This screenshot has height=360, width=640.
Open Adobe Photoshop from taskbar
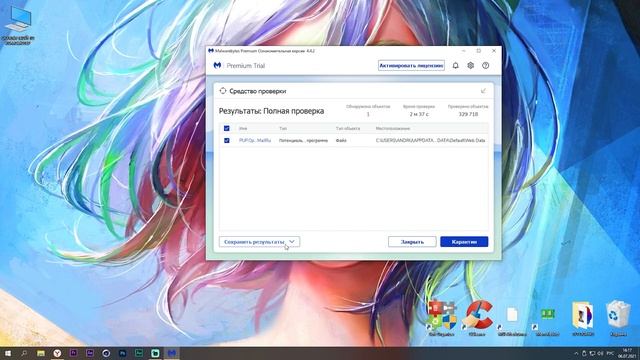(x=122, y=353)
